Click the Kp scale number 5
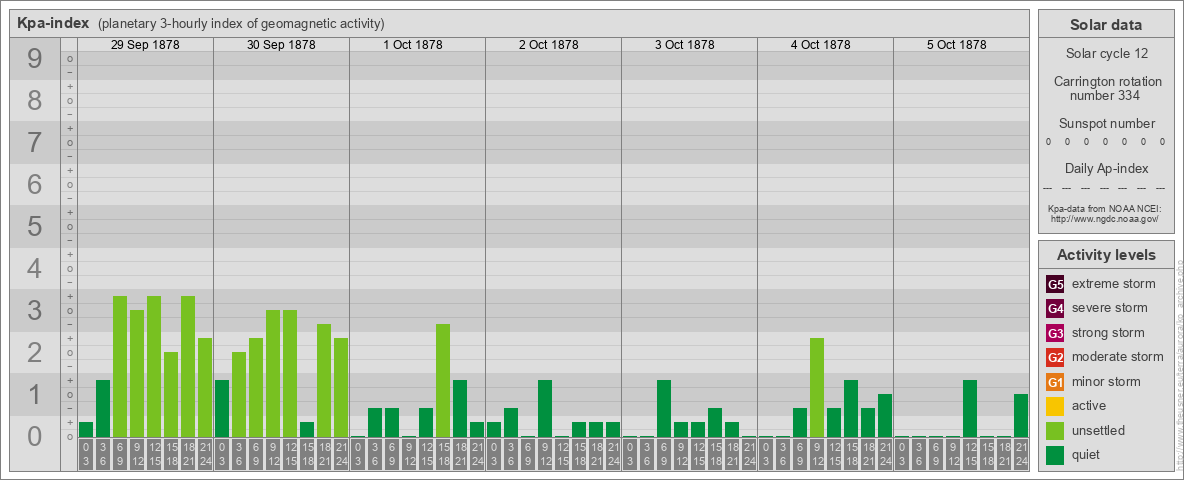This screenshot has width=1184, height=480. [35, 226]
